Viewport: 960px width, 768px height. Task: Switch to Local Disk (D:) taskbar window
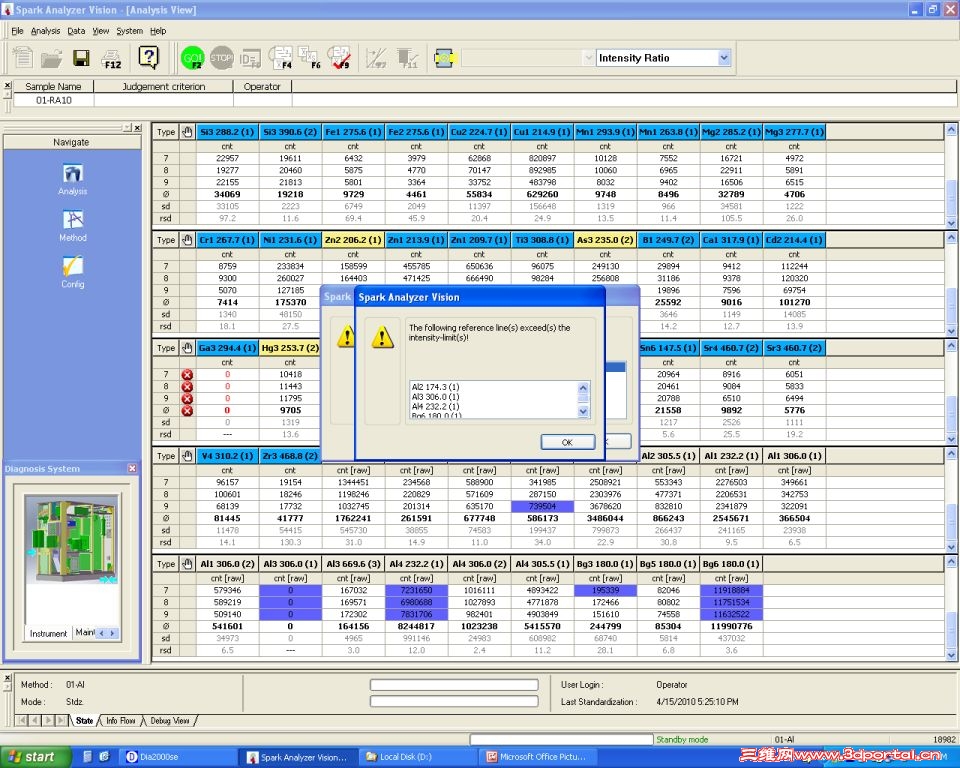point(418,757)
